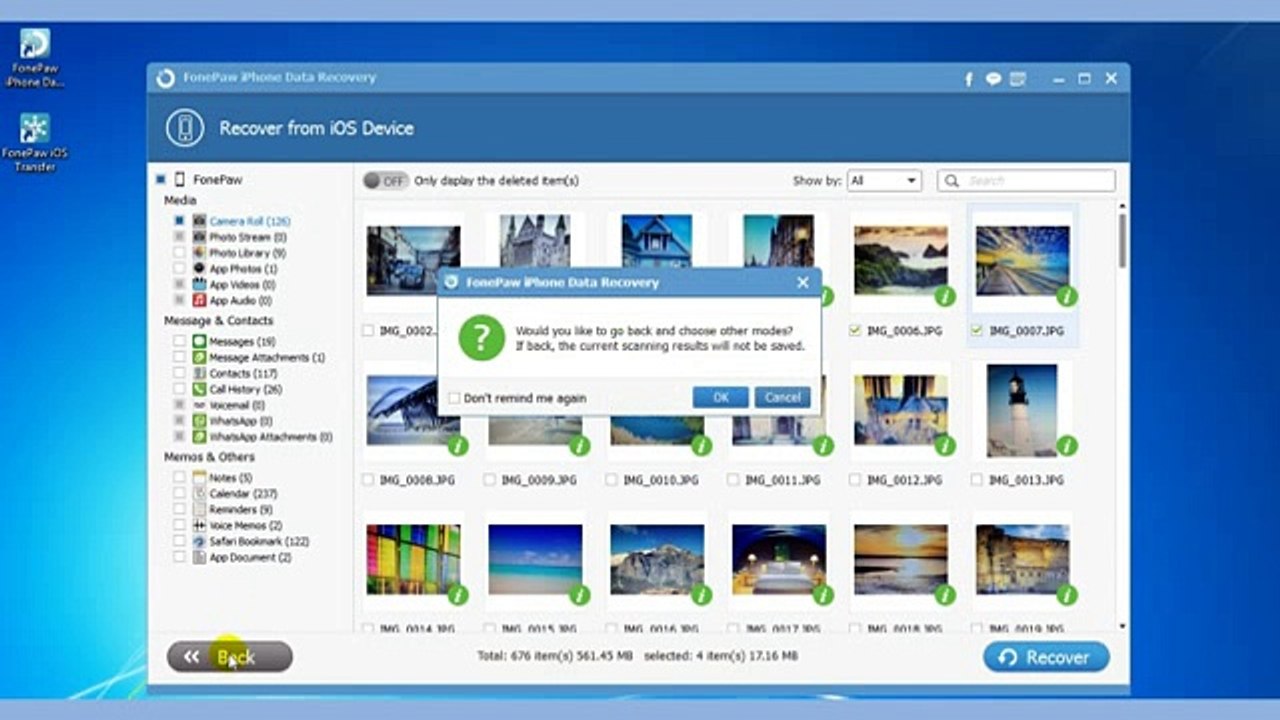Click the Reminders icon
Viewport: 1280px width, 720px height.
[x=199, y=510]
